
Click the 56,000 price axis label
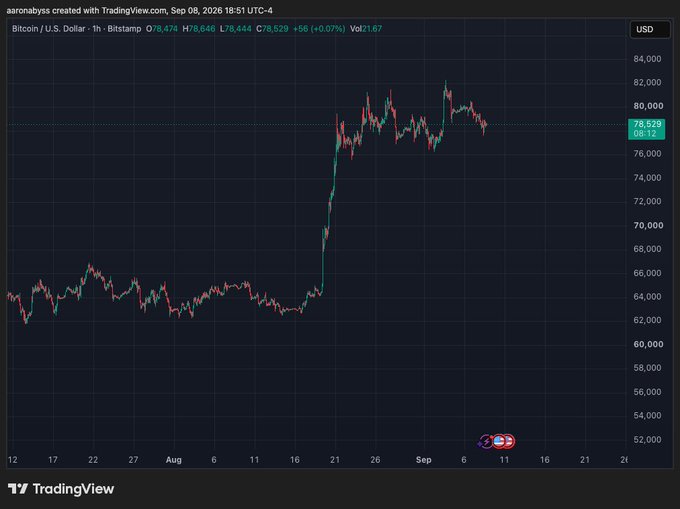(x=647, y=392)
